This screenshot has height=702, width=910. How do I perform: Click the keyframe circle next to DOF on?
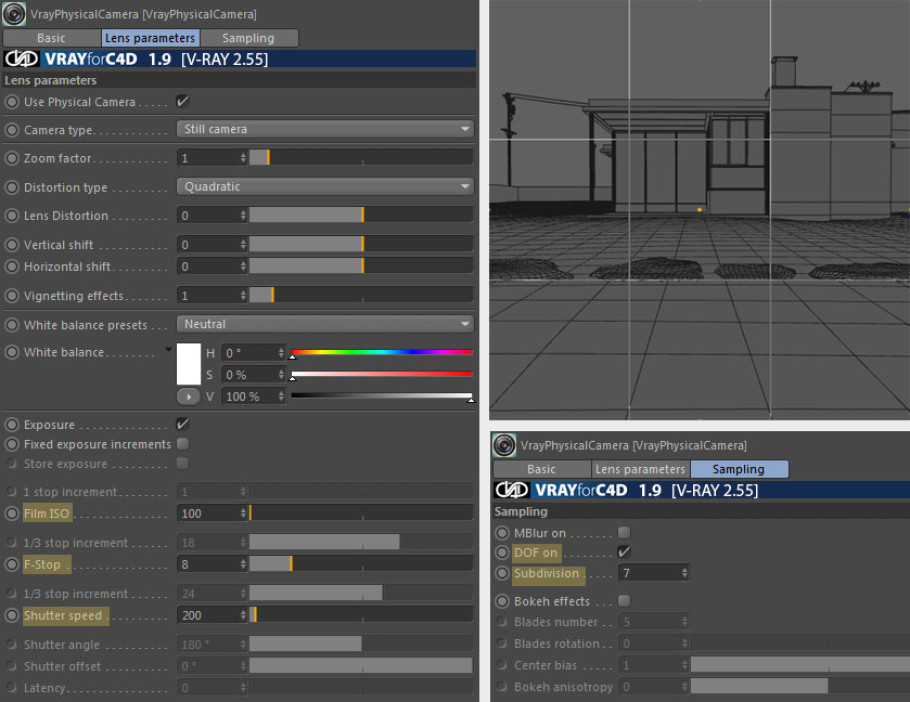point(502,552)
